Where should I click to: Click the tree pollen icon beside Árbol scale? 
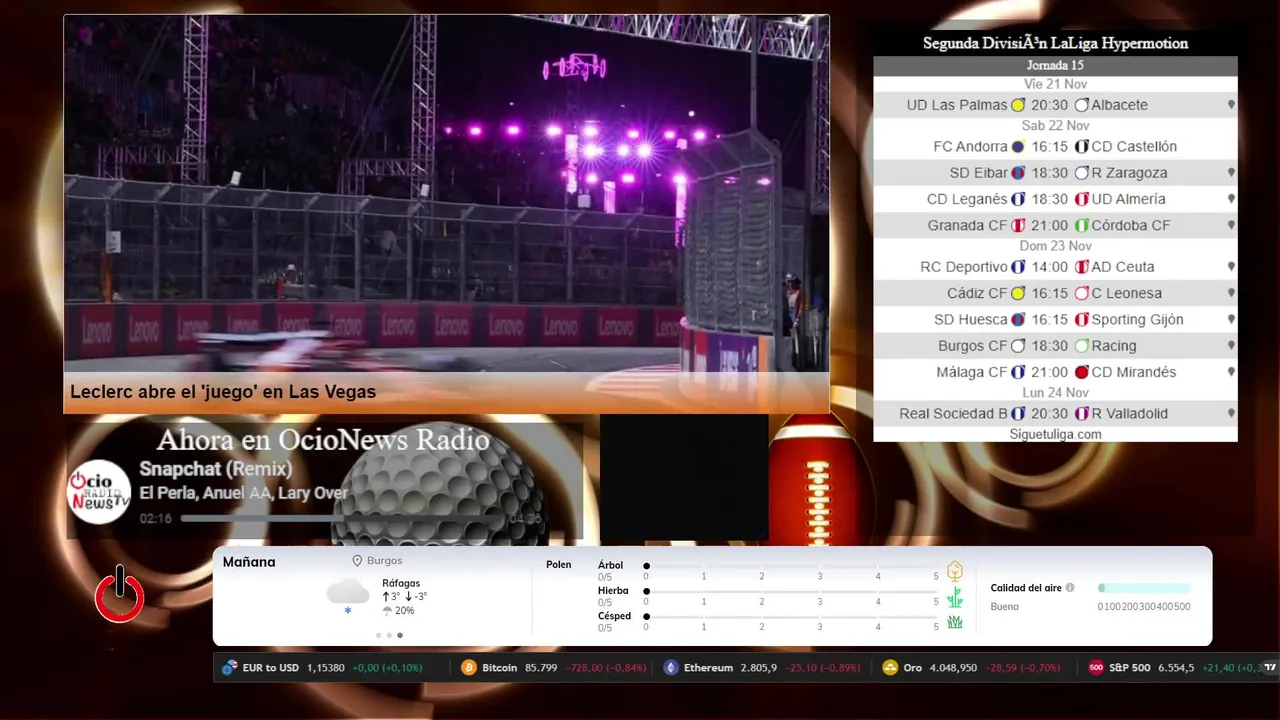pos(955,571)
